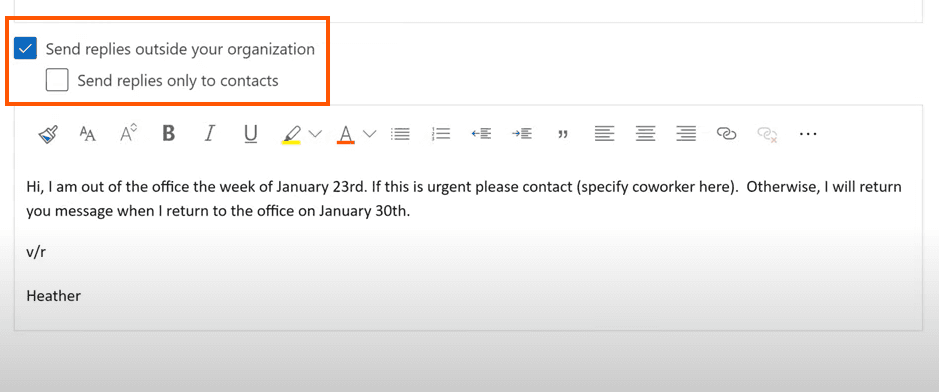This screenshot has width=939, height=392.
Task: Insert a bulleted list
Action: 400,134
